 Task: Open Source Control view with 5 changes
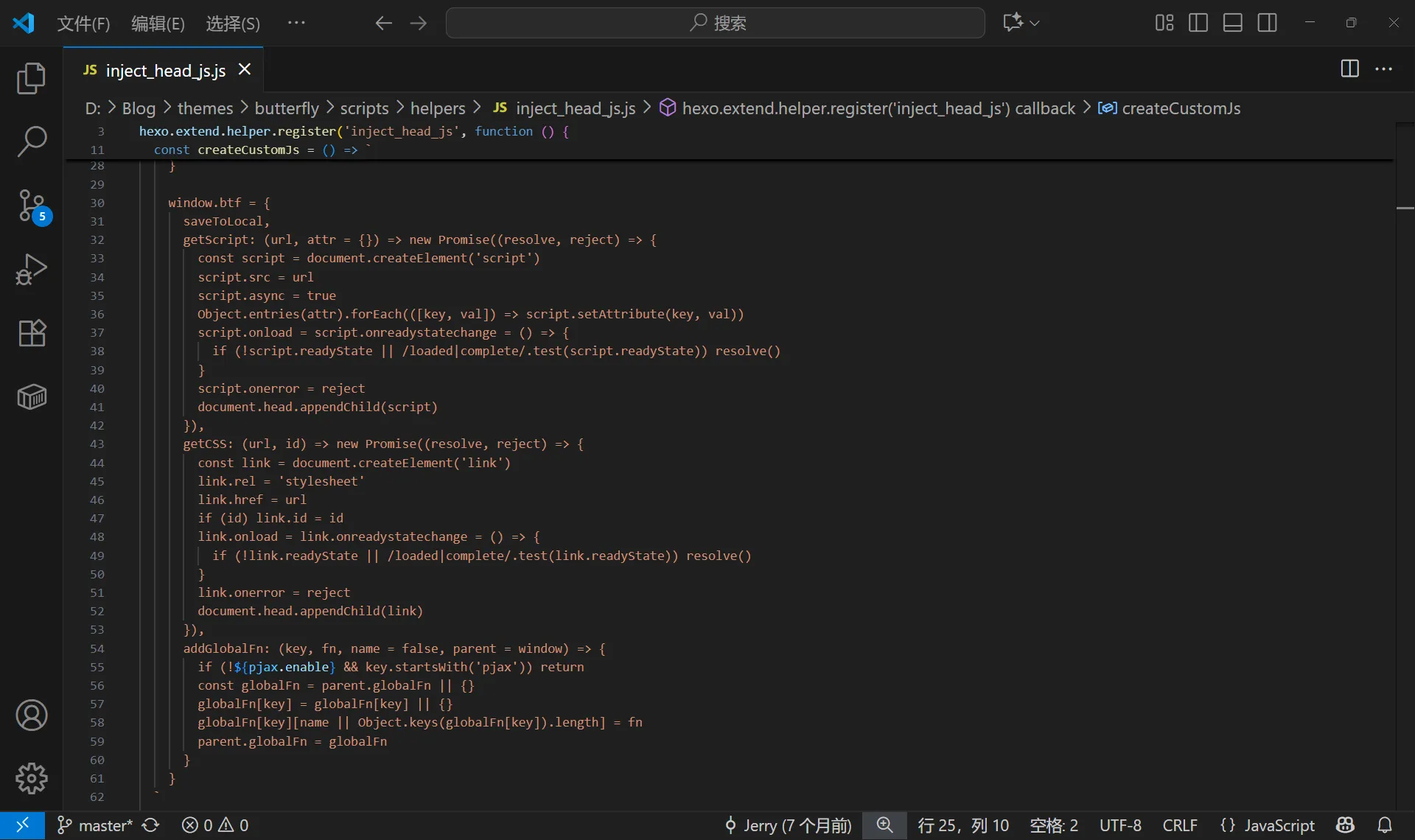coord(31,206)
